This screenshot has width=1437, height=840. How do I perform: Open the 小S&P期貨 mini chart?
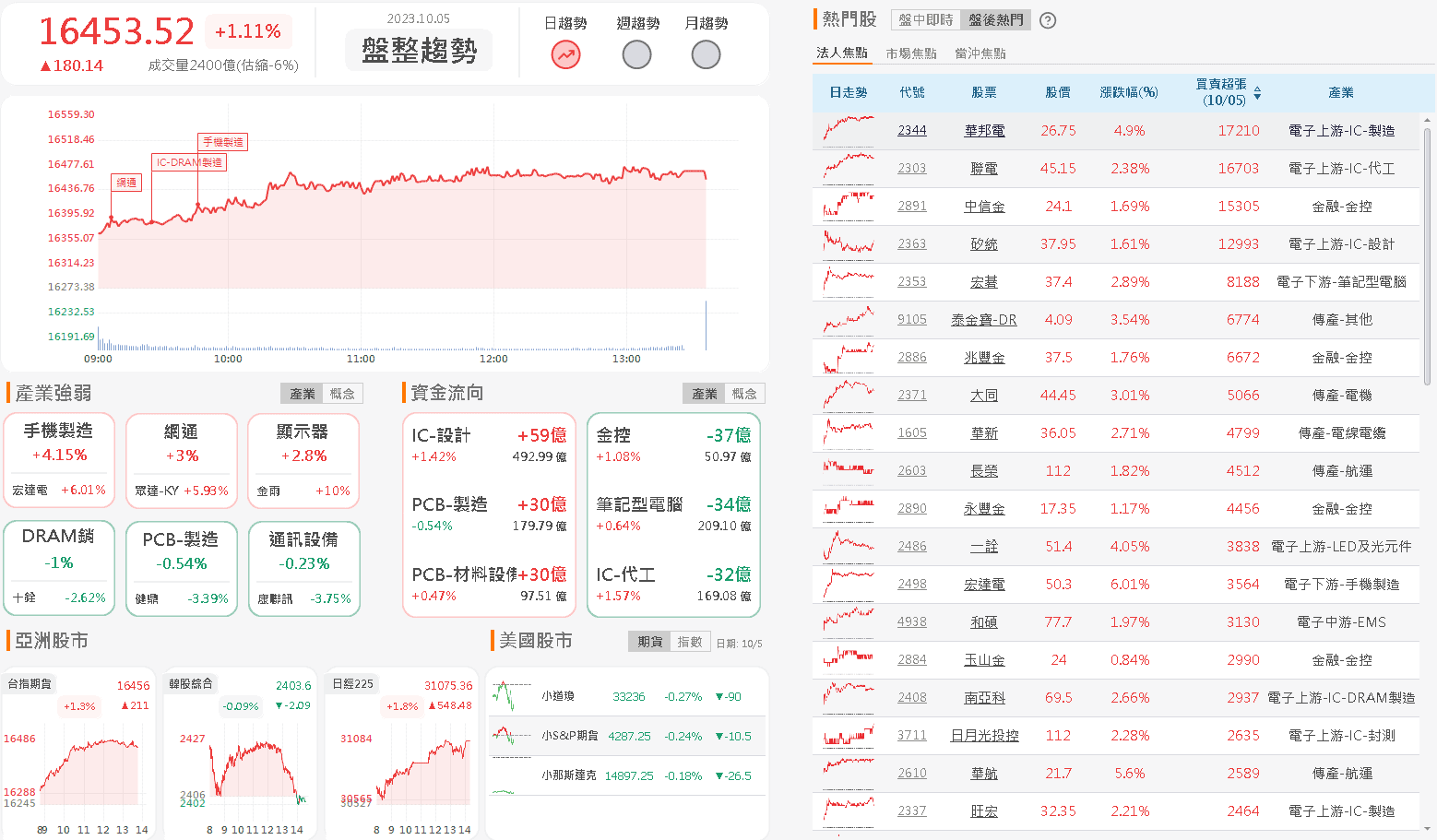(512, 736)
